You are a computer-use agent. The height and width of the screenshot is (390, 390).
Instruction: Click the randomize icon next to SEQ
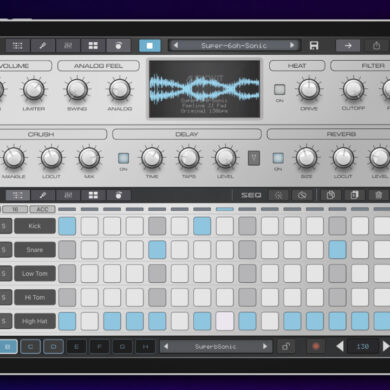coord(278,195)
